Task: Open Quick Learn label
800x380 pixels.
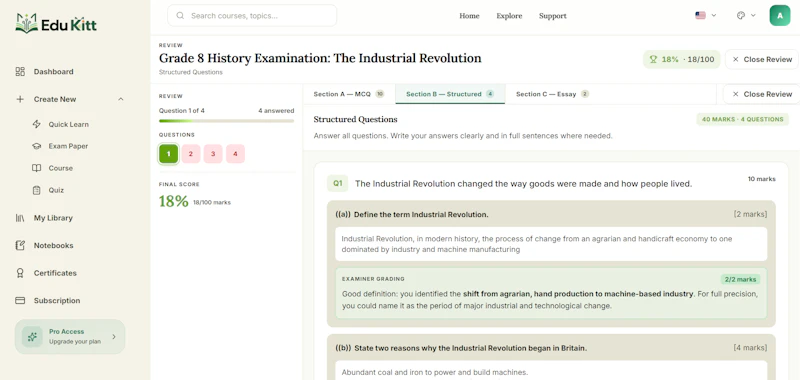Action: click(x=68, y=124)
